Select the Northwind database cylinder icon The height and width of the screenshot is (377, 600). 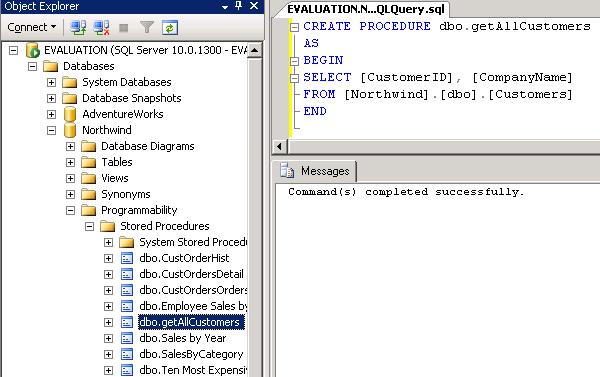point(70,130)
